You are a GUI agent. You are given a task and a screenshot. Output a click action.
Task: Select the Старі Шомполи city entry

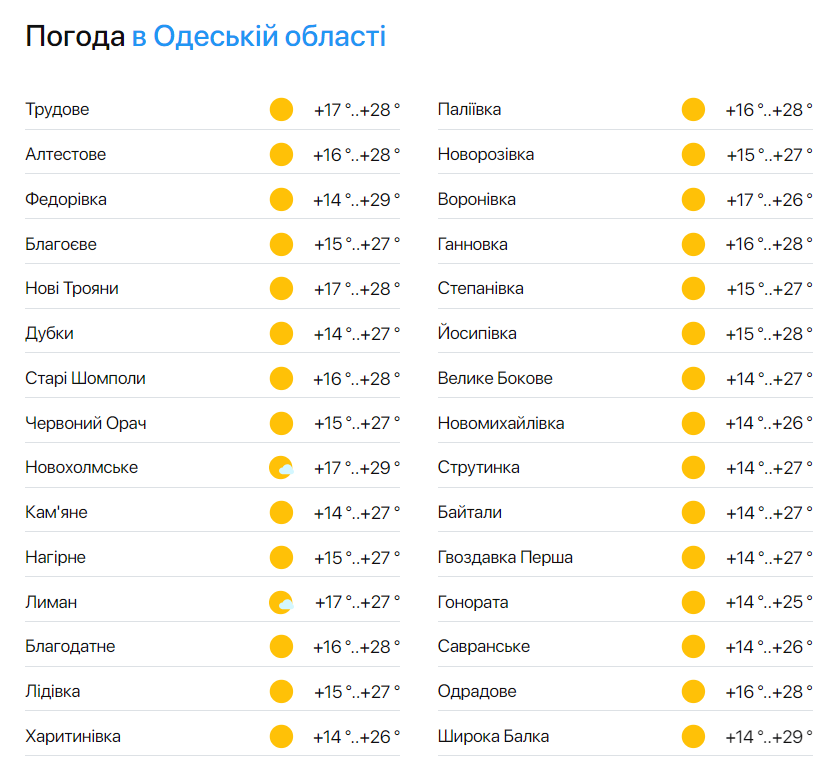85,378
